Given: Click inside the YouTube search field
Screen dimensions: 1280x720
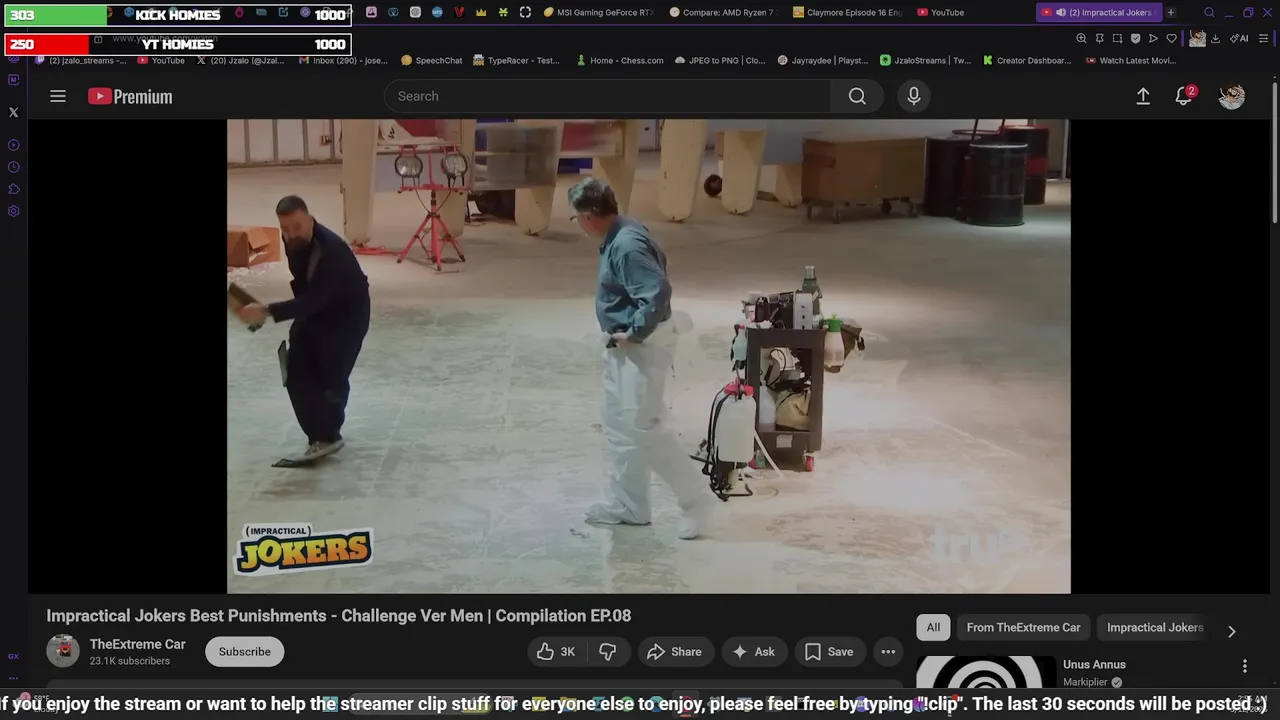Looking at the screenshot, I should (x=607, y=96).
